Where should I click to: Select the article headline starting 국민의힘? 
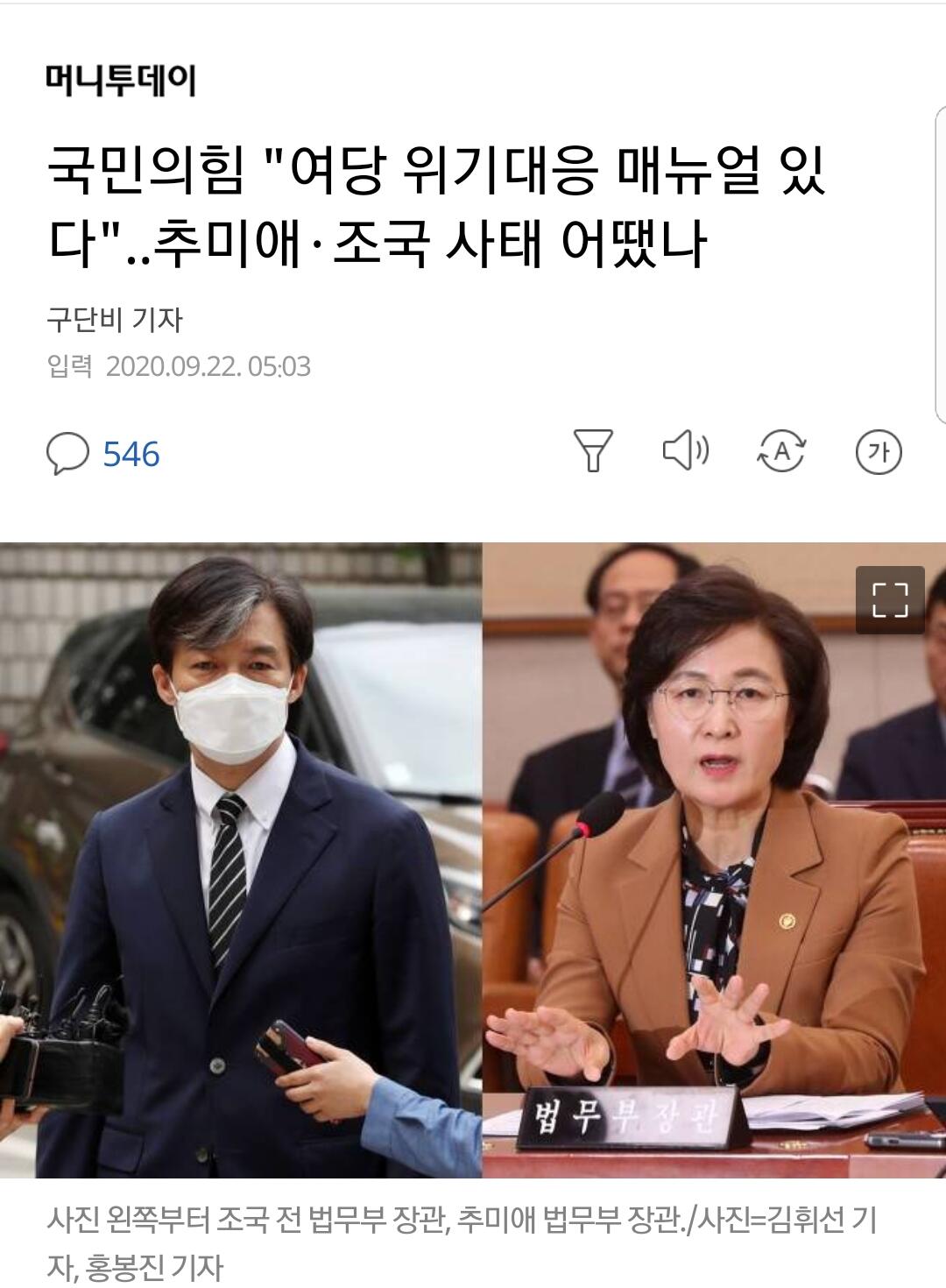436,208
